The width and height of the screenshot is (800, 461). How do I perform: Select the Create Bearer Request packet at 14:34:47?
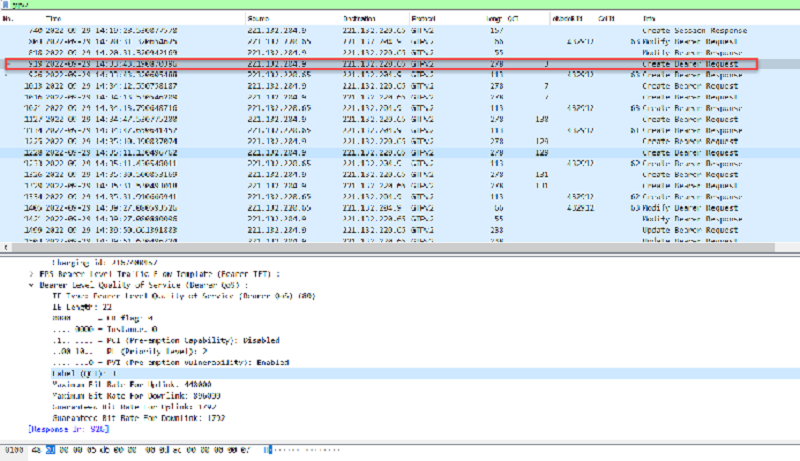400,119
